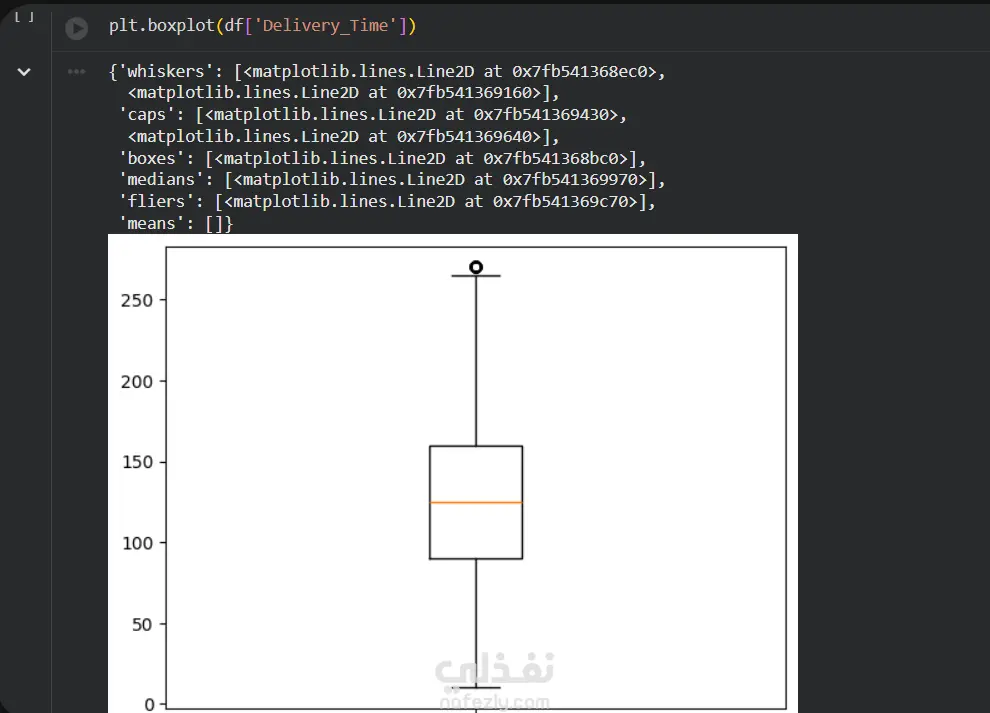
Task: Click the 'means': [] output line
Action: click(176, 224)
